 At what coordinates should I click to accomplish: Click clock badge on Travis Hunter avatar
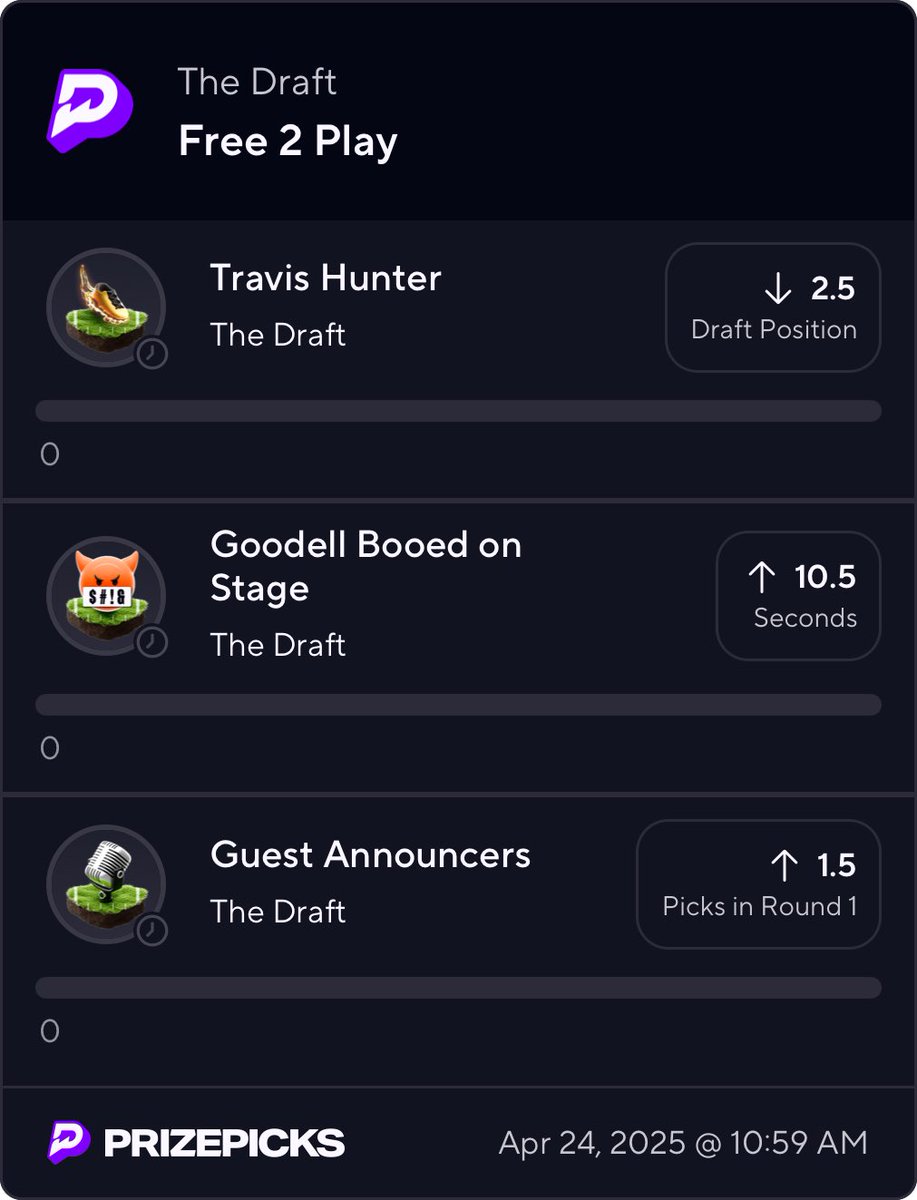tap(152, 353)
